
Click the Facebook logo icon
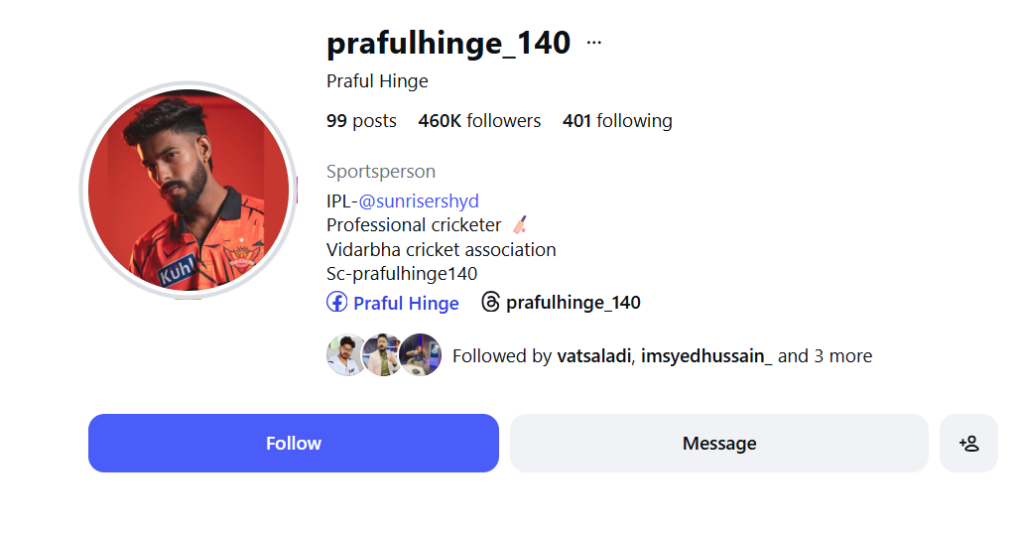[336, 302]
